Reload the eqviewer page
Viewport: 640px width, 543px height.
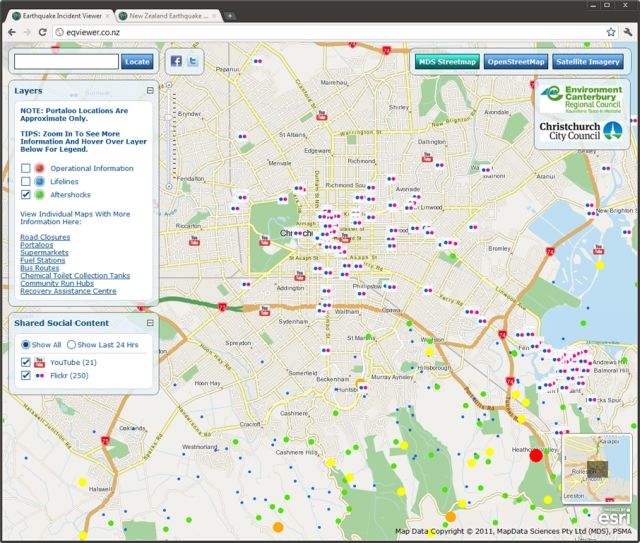pos(42,32)
